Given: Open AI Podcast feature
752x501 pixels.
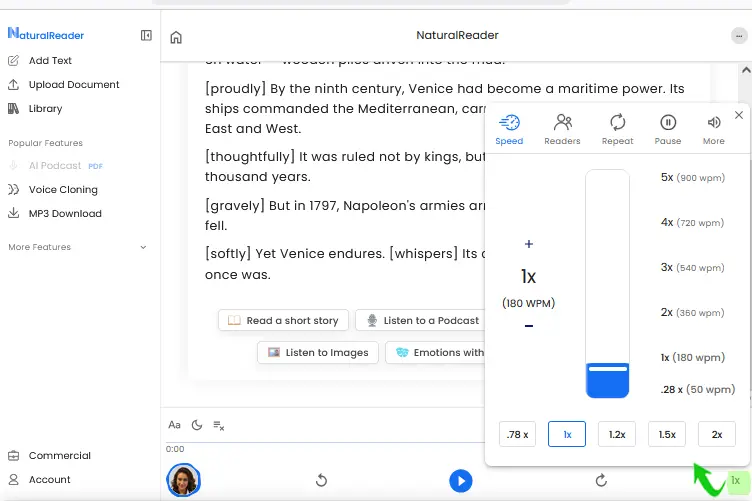Looking at the screenshot, I should [x=56, y=165].
